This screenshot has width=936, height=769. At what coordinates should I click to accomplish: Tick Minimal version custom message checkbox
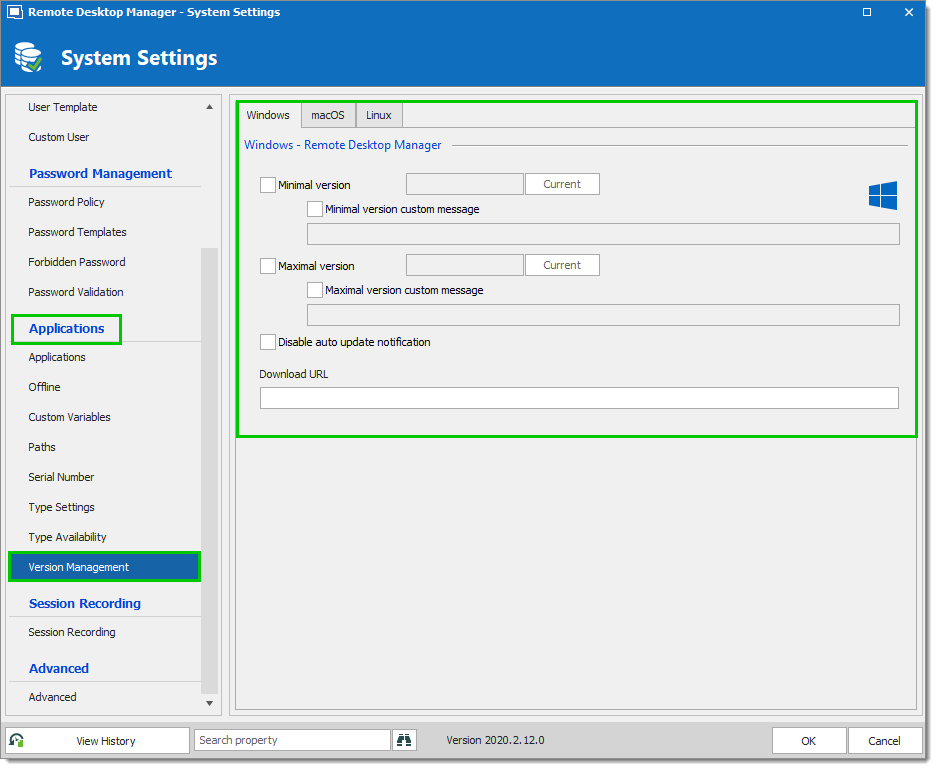click(315, 209)
